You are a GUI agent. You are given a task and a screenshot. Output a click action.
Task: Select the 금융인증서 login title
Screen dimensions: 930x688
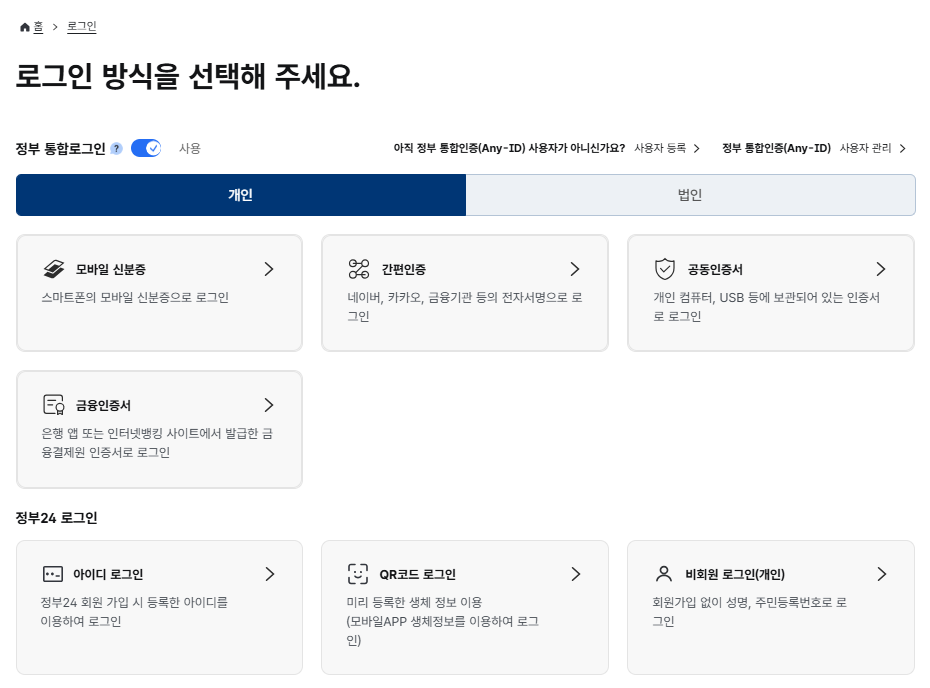[x=104, y=405]
